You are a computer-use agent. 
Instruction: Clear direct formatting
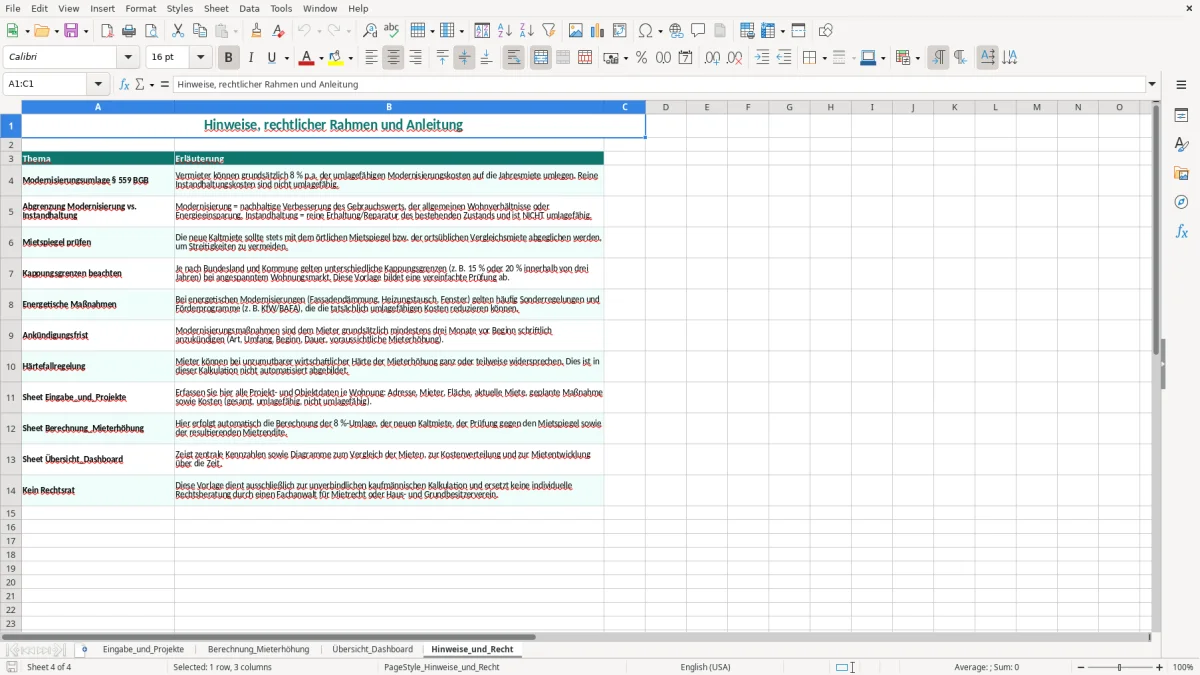[x=278, y=31]
